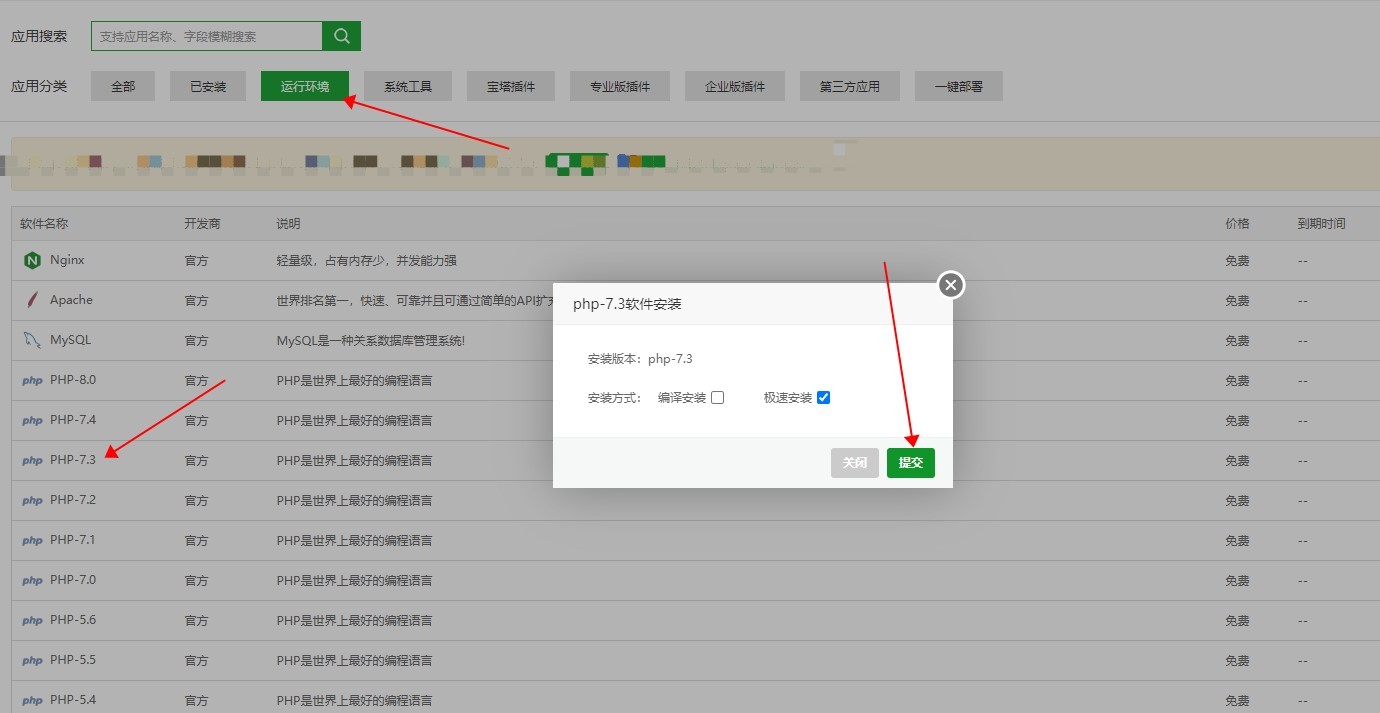Select the 全部 category tab
This screenshot has width=1380, height=713.
[x=123, y=86]
